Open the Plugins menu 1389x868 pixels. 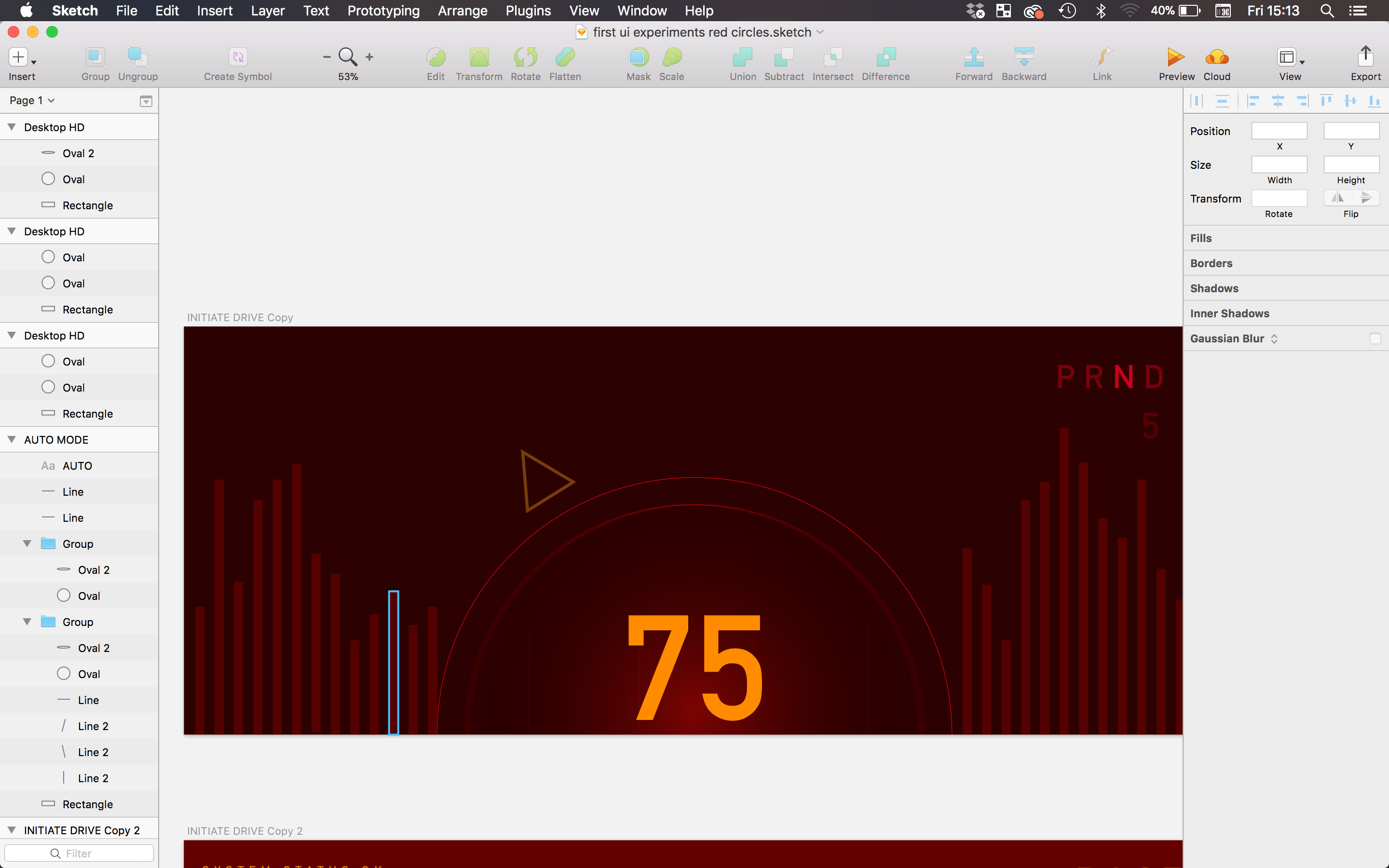pyautogui.click(x=528, y=10)
